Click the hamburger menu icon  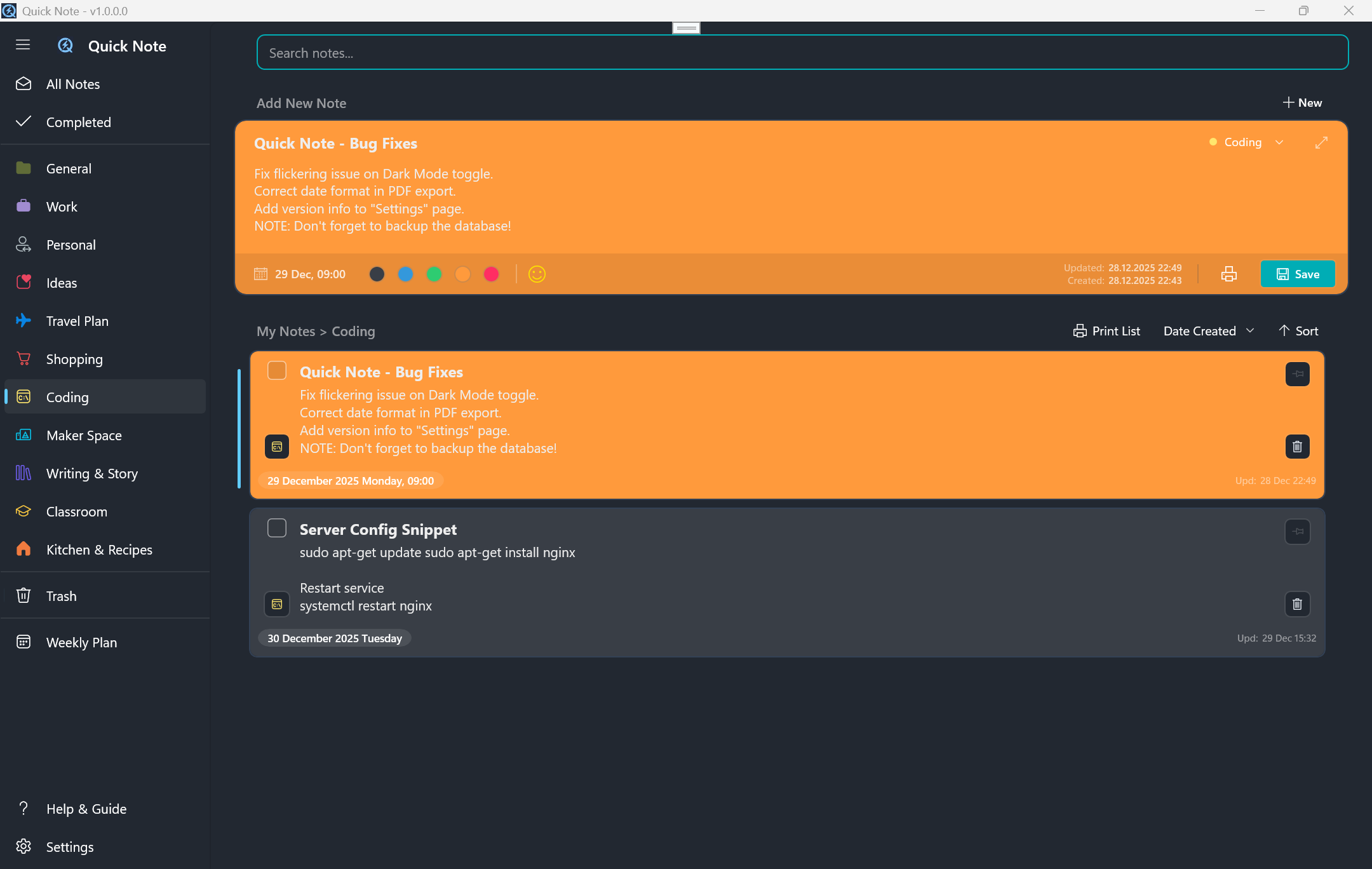(x=23, y=45)
